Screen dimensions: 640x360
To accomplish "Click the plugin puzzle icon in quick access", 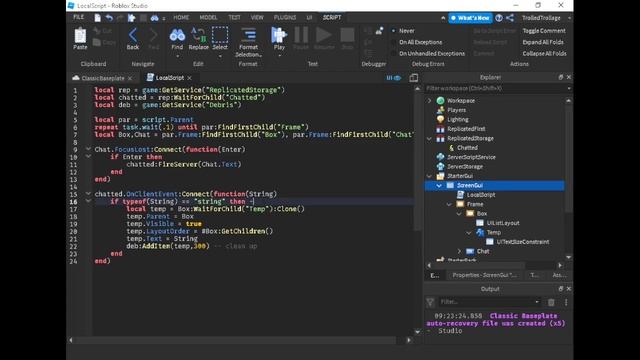I will [131, 18].
